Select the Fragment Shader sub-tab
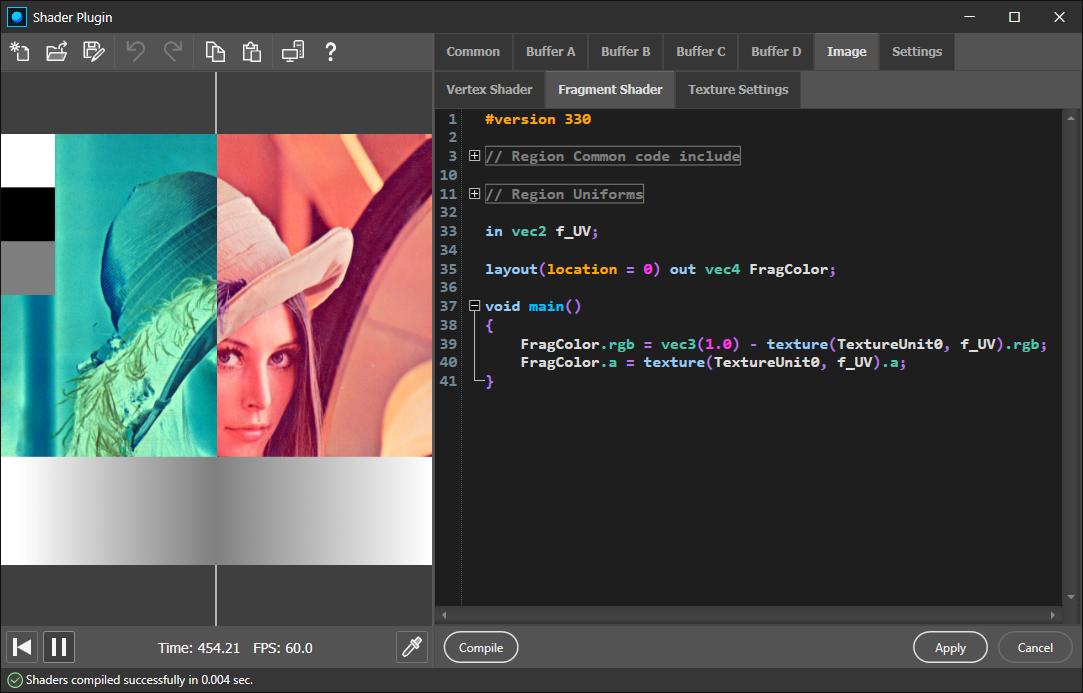Image resolution: width=1083 pixels, height=693 pixels. (611, 90)
